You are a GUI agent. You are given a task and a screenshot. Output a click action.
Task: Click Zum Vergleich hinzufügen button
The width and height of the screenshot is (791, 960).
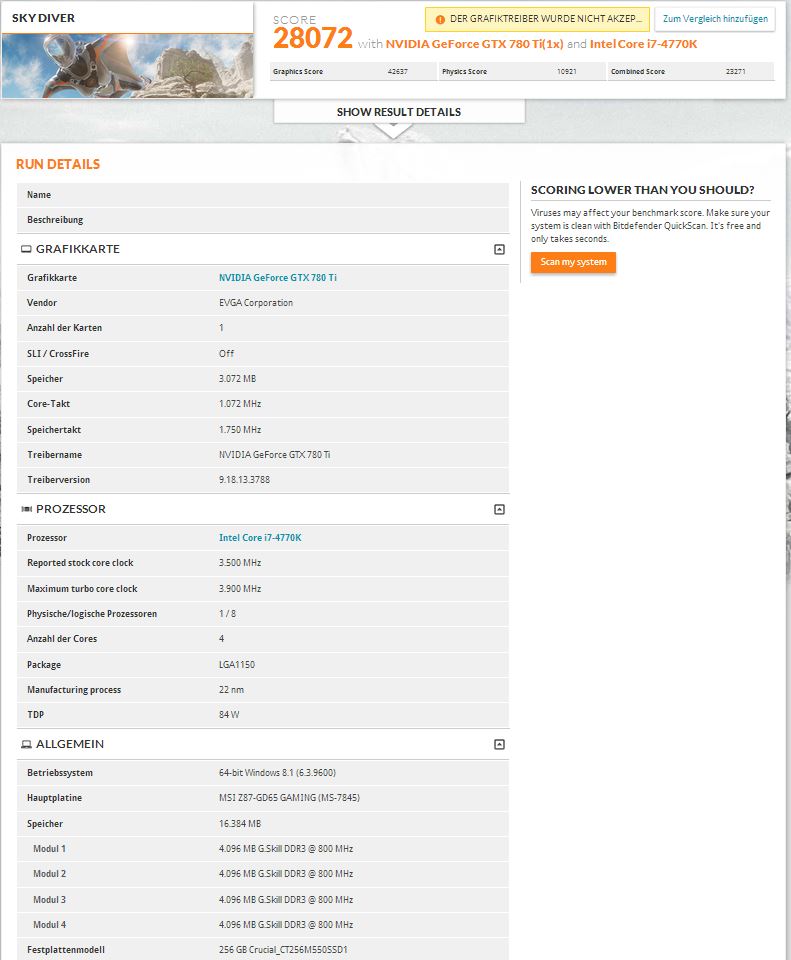[715, 19]
